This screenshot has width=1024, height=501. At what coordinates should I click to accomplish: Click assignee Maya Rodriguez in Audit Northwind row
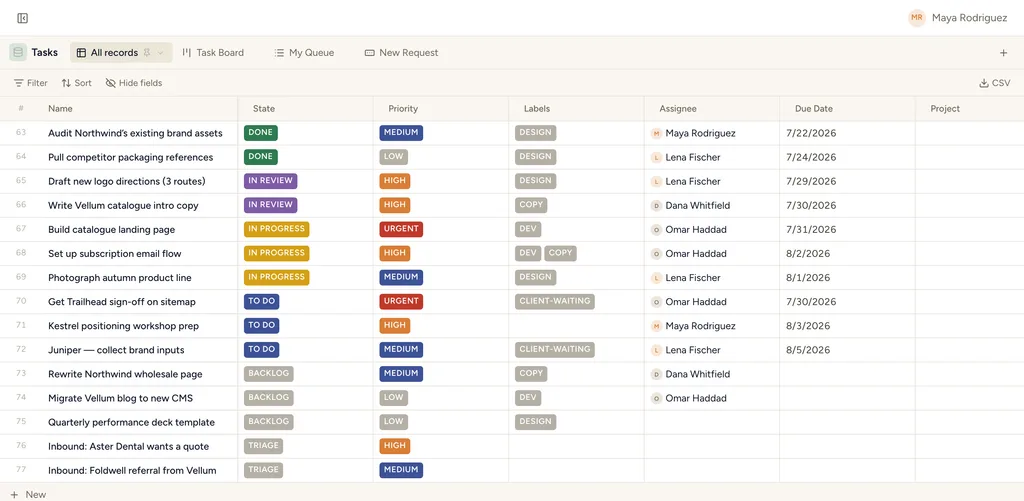(694, 133)
